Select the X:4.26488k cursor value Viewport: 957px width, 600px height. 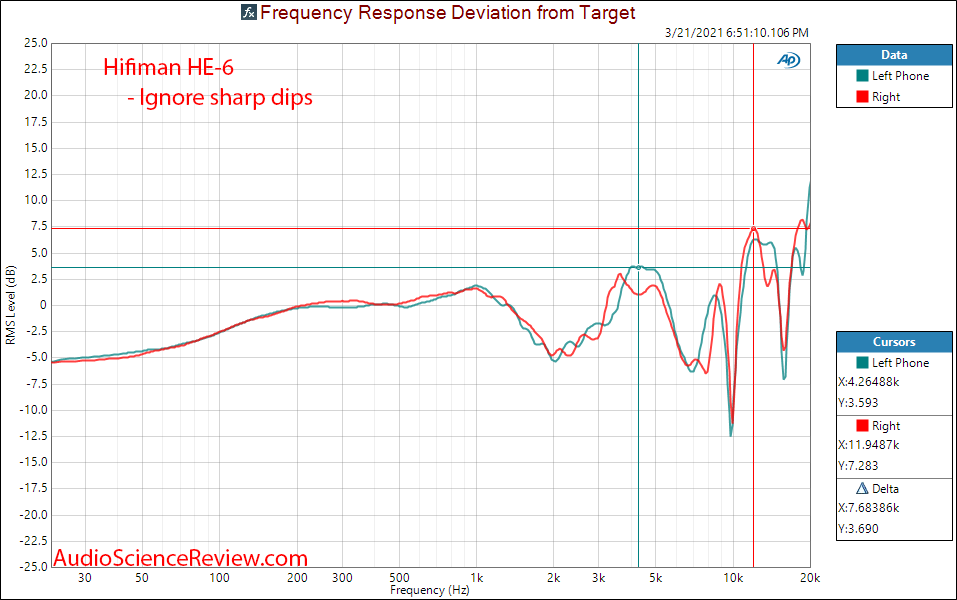[x=869, y=382]
